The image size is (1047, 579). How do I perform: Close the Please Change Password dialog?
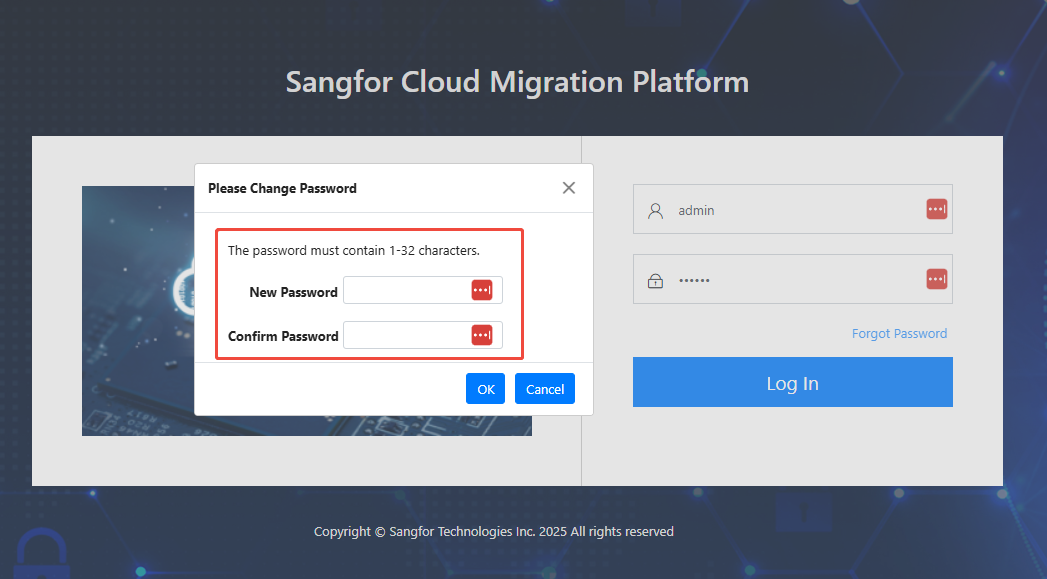[x=569, y=188]
